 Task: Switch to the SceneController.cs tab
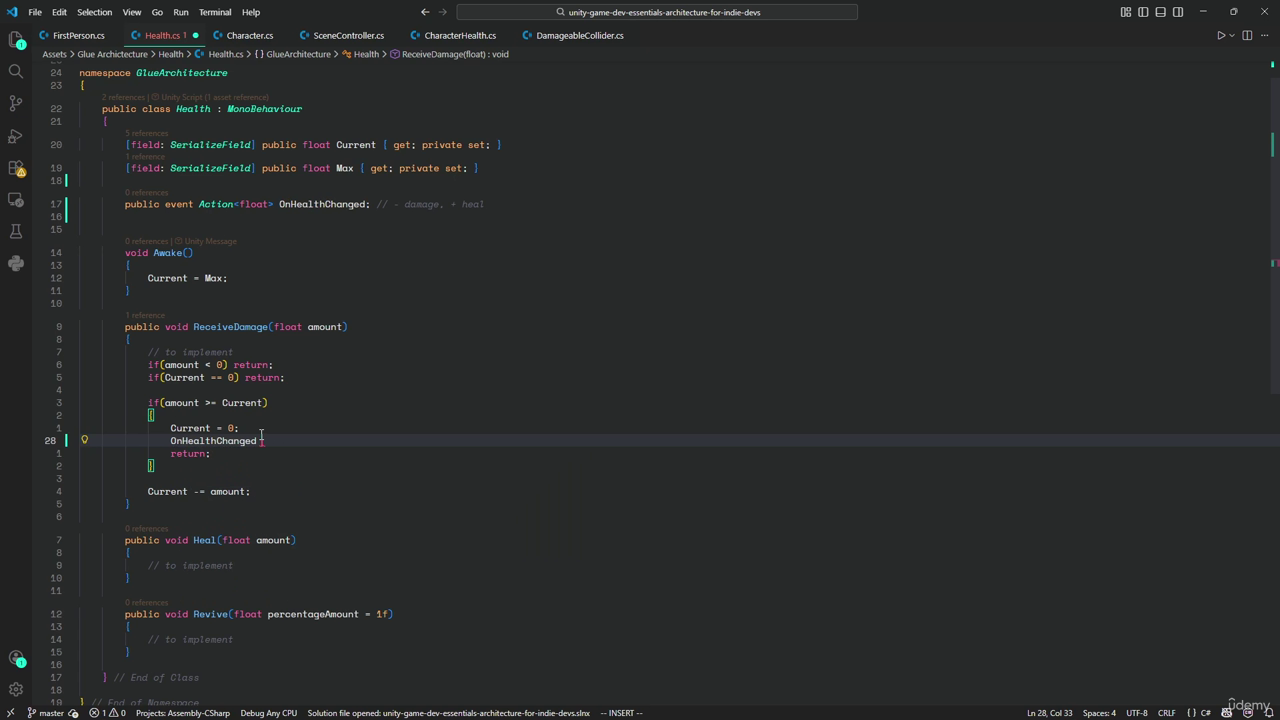342,35
